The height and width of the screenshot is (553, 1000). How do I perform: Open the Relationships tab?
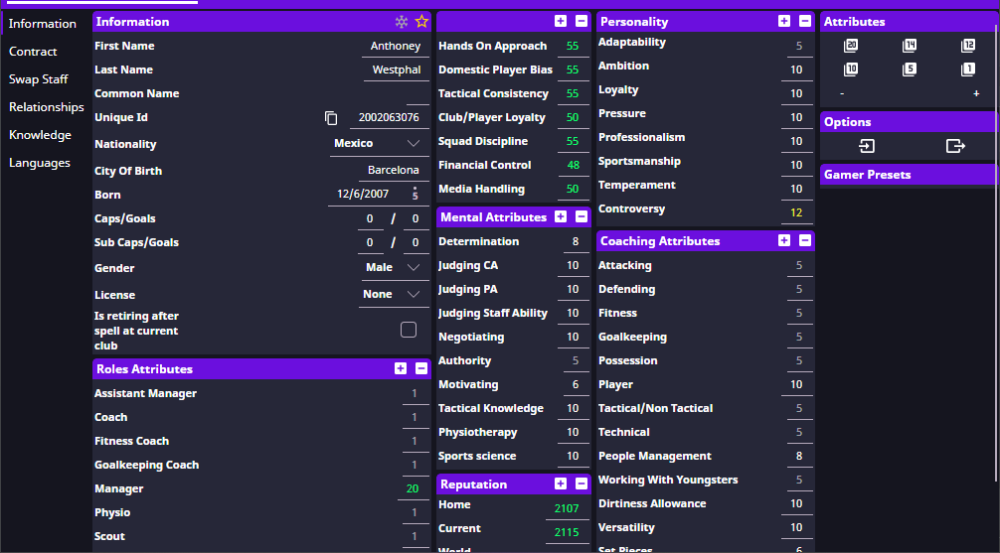(x=46, y=107)
